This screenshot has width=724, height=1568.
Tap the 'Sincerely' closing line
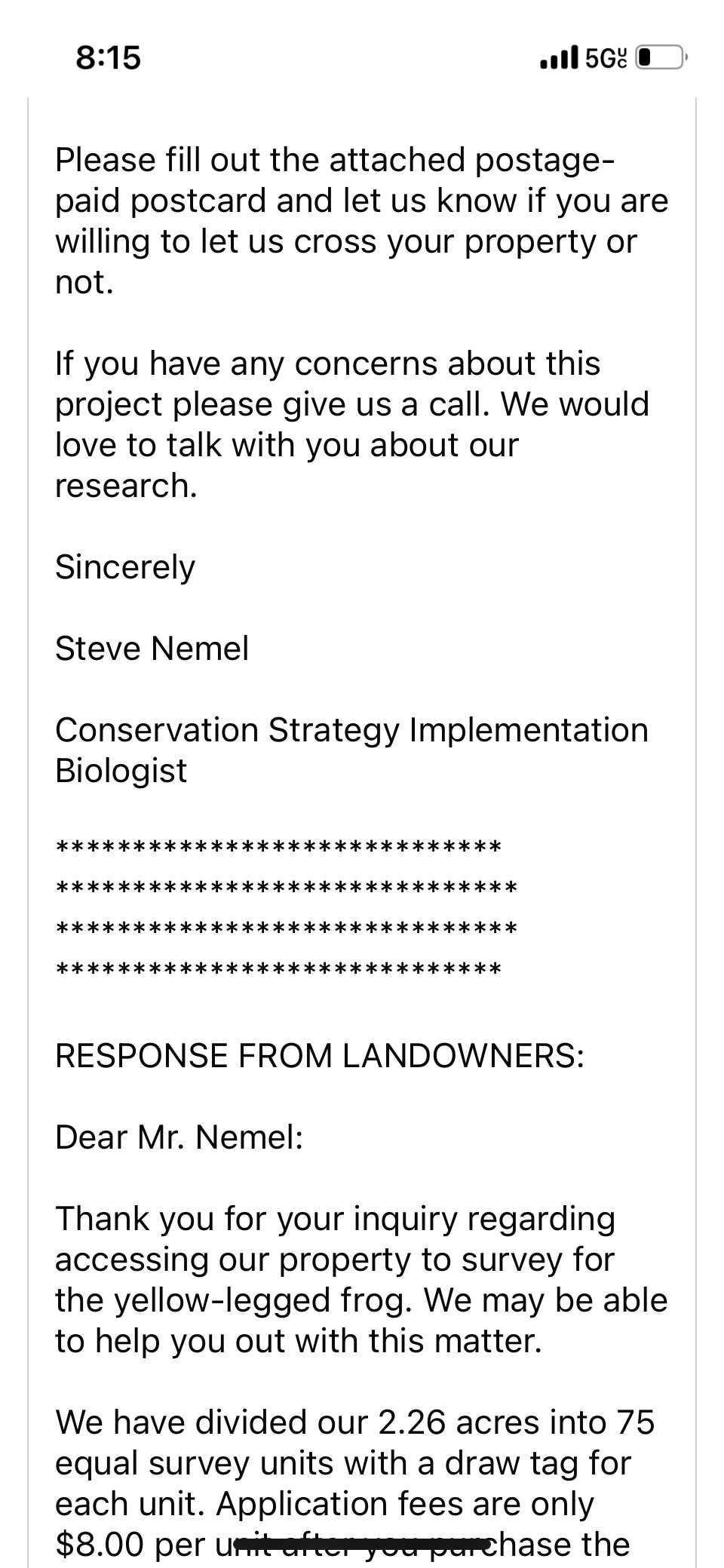[x=125, y=567]
